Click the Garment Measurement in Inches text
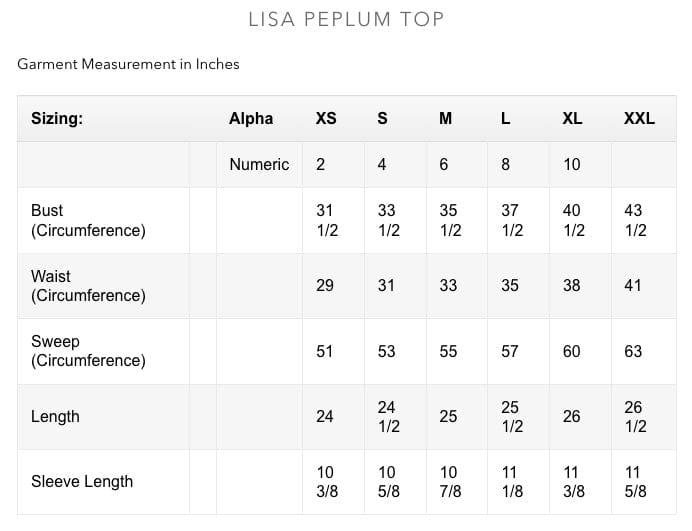692x531 pixels. pos(128,64)
